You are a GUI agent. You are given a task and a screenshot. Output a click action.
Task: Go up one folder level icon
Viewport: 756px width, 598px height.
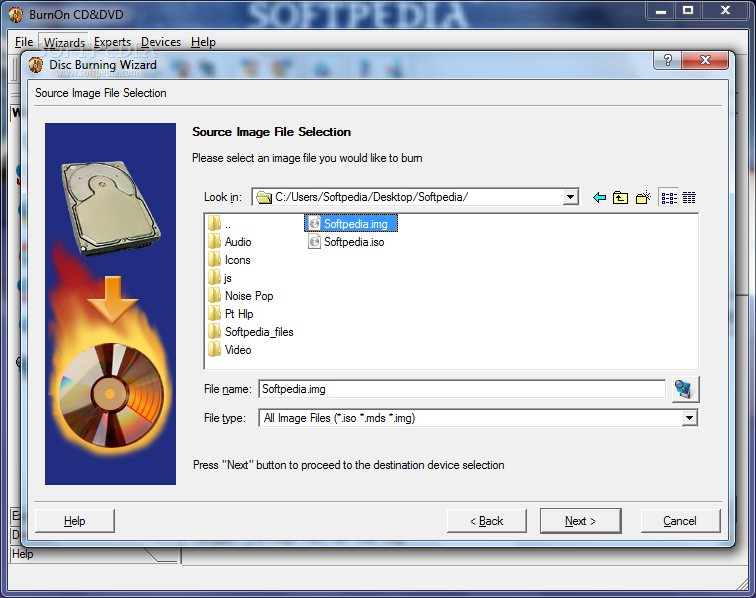621,197
